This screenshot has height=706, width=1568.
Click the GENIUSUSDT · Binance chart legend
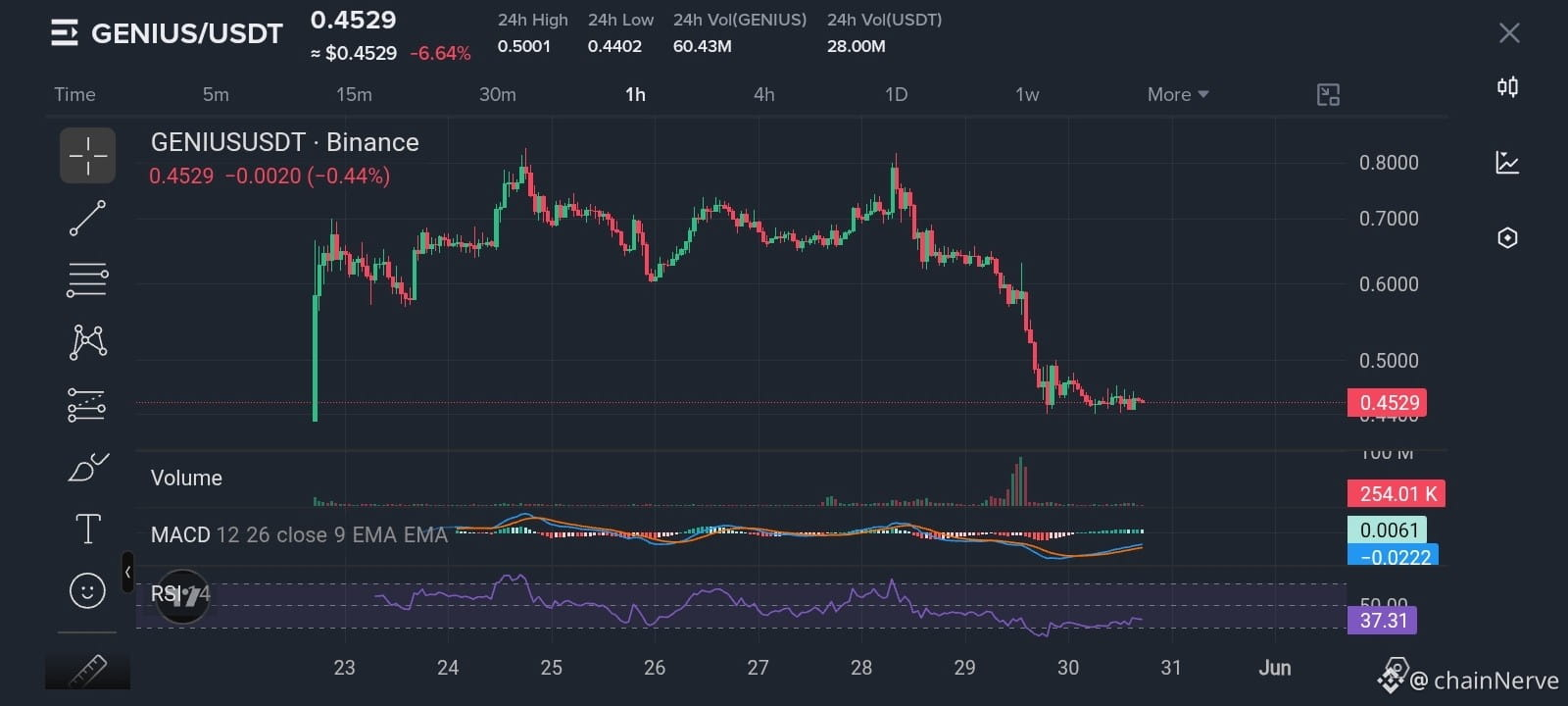coord(285,143)
